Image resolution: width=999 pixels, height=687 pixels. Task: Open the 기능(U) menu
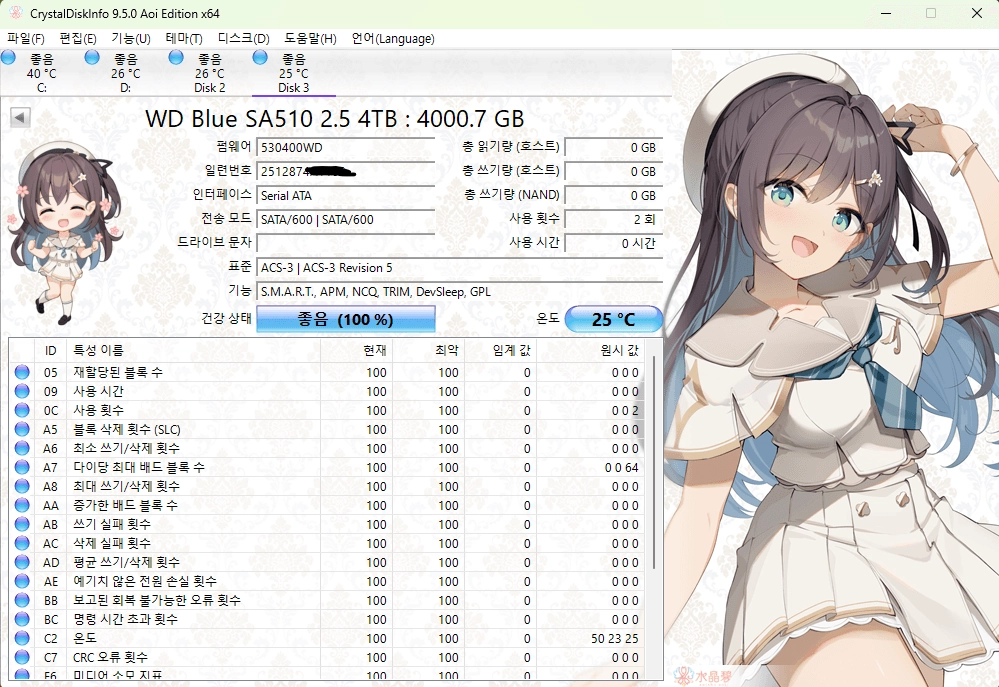(131, 38)
